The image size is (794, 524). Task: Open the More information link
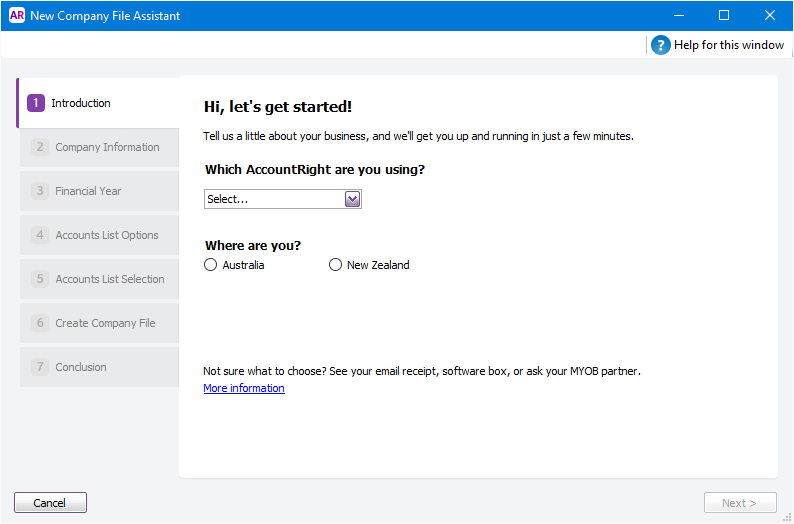tap(244, 388)
